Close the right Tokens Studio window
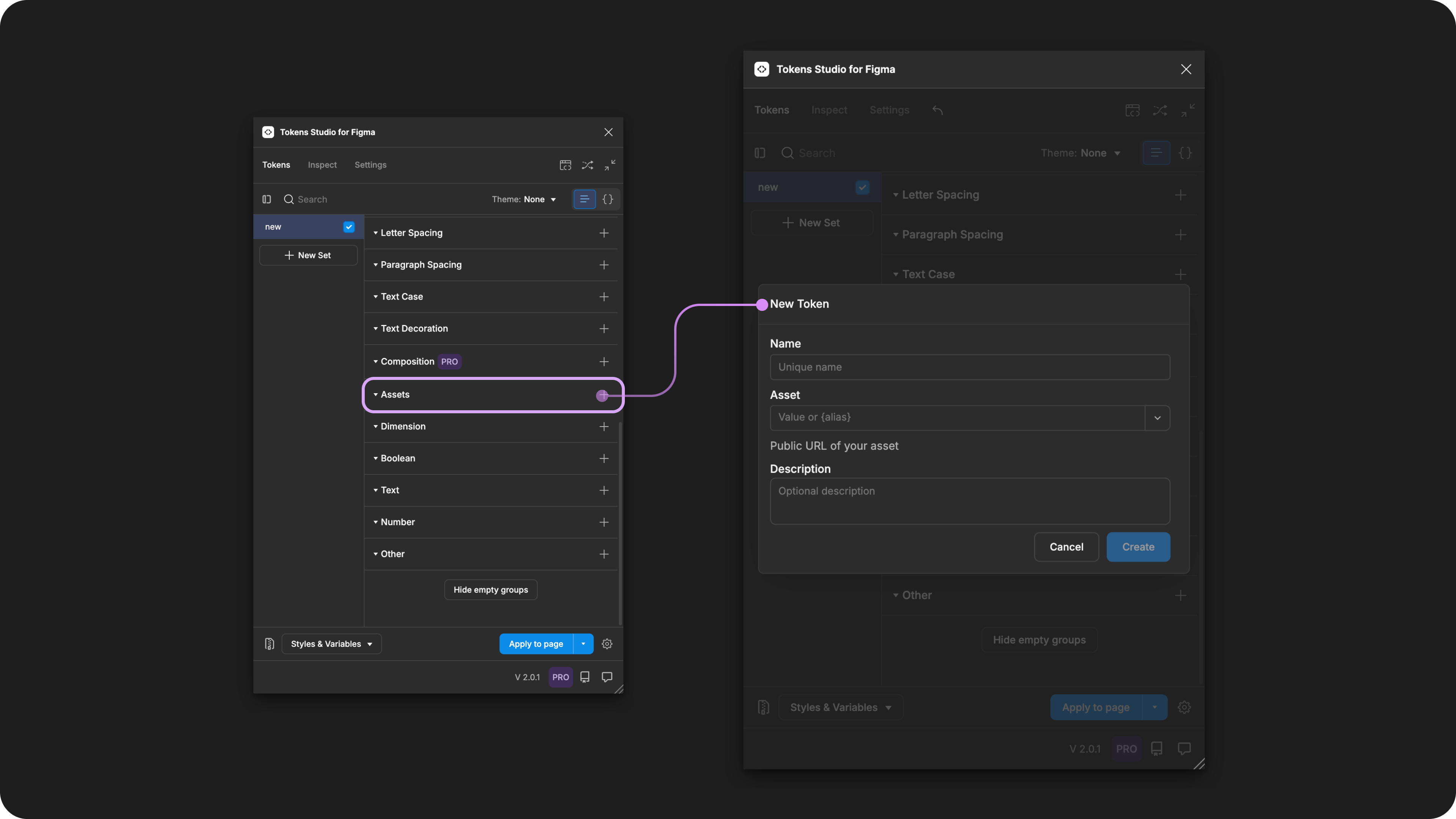This screenshot has height=819, width=1456. [1186, 69]
